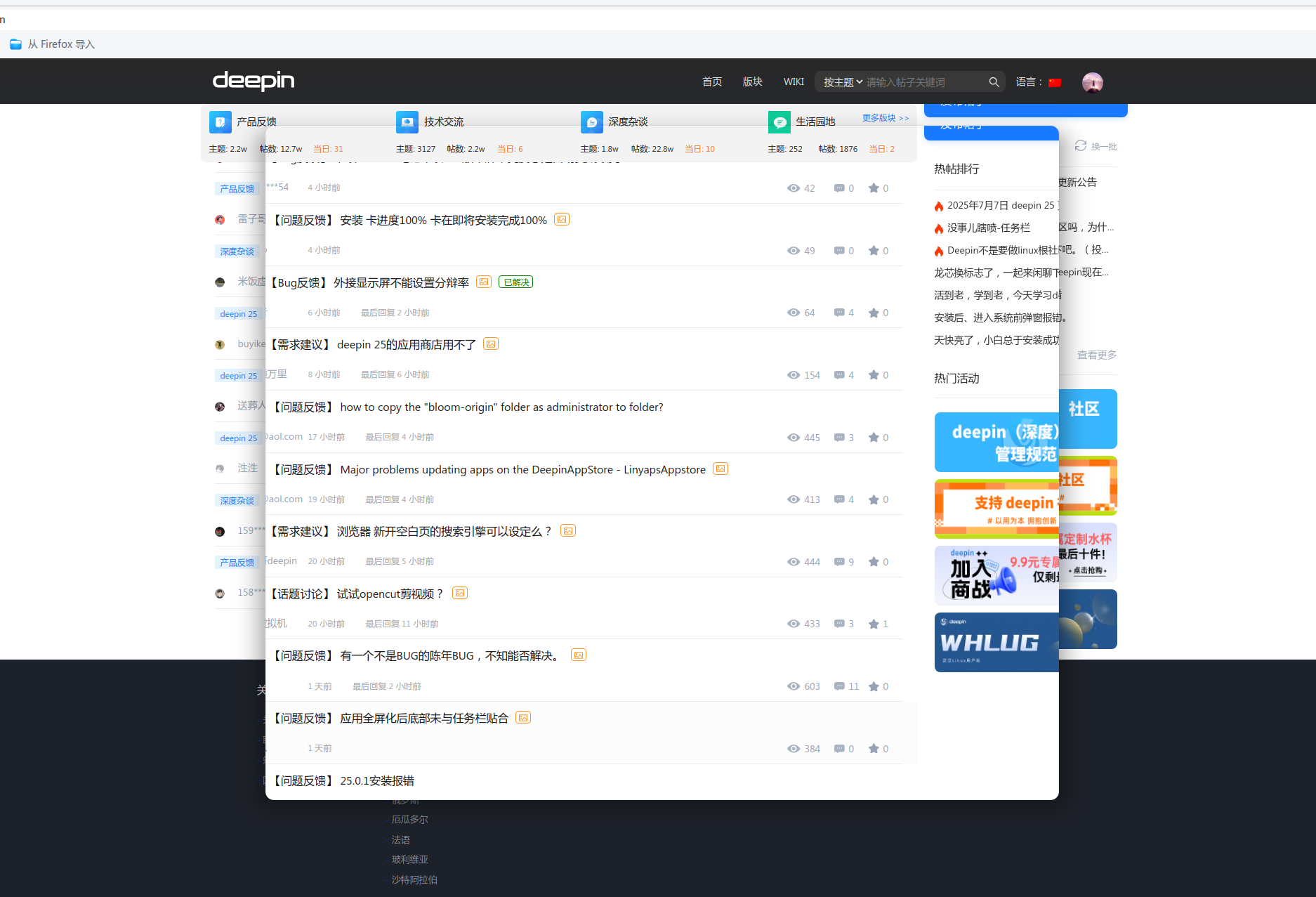Click the 更多版块 >> link
1316x897 pixels.
click(x=886, y=118)
